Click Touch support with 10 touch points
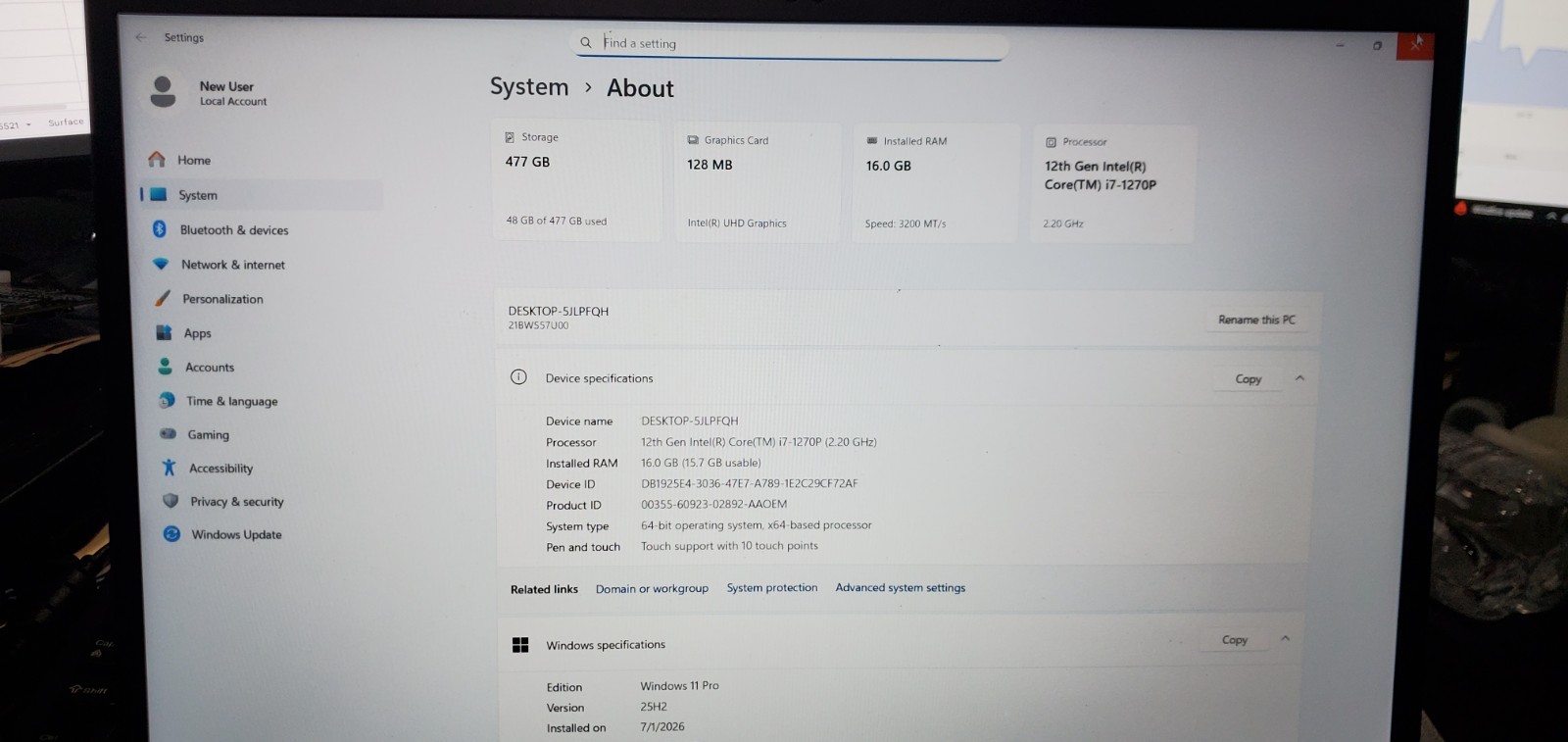 pos(729,546)
